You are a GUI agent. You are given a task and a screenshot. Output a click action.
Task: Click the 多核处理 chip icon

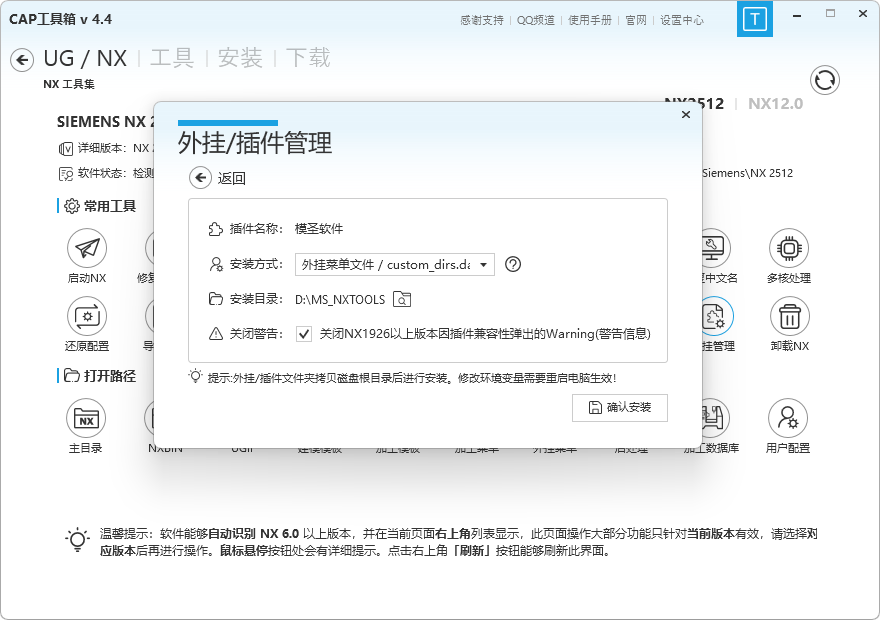789,248
